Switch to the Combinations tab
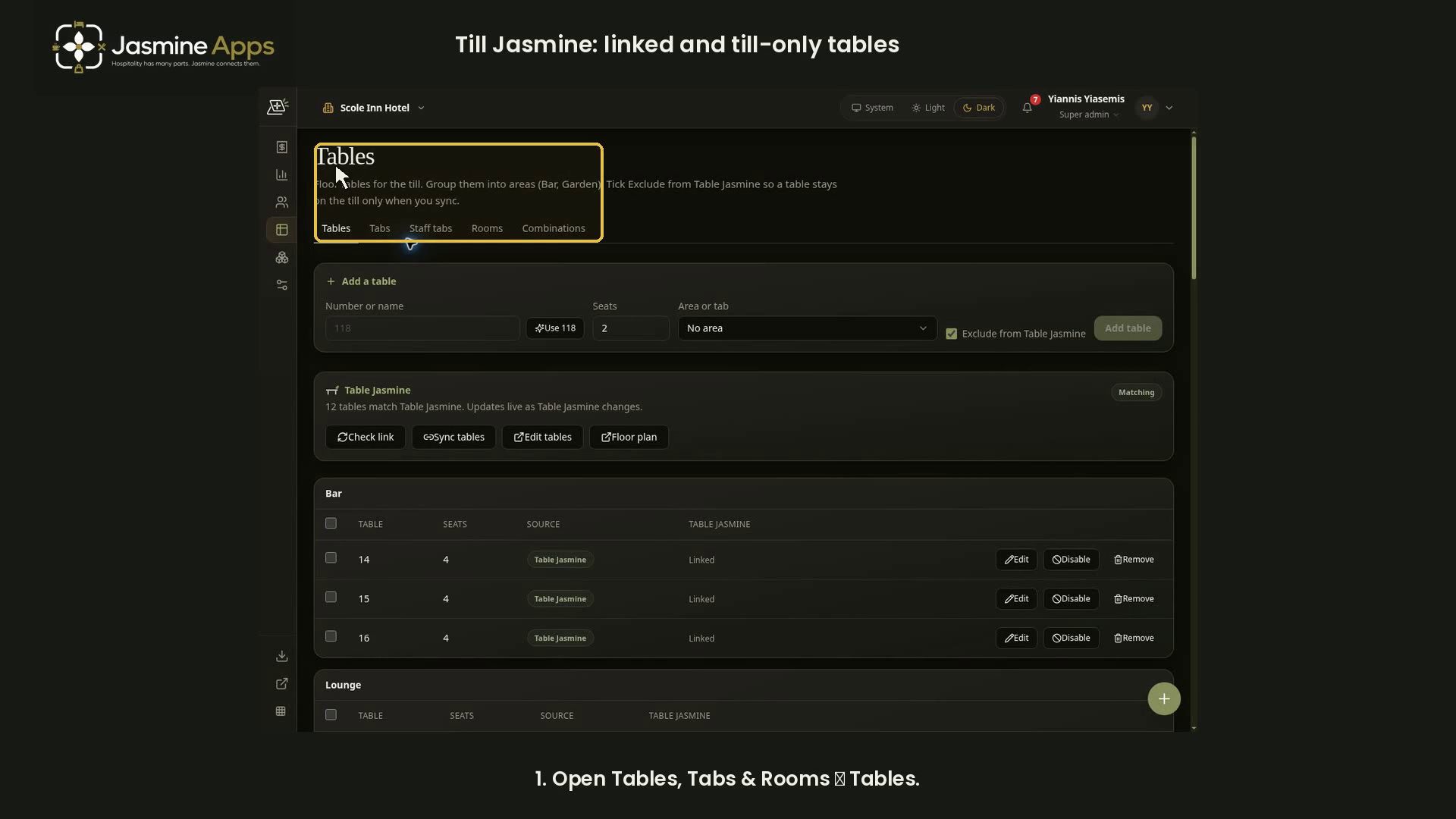The width and height of the screenshot is (1456, 819). coord(553,228)
